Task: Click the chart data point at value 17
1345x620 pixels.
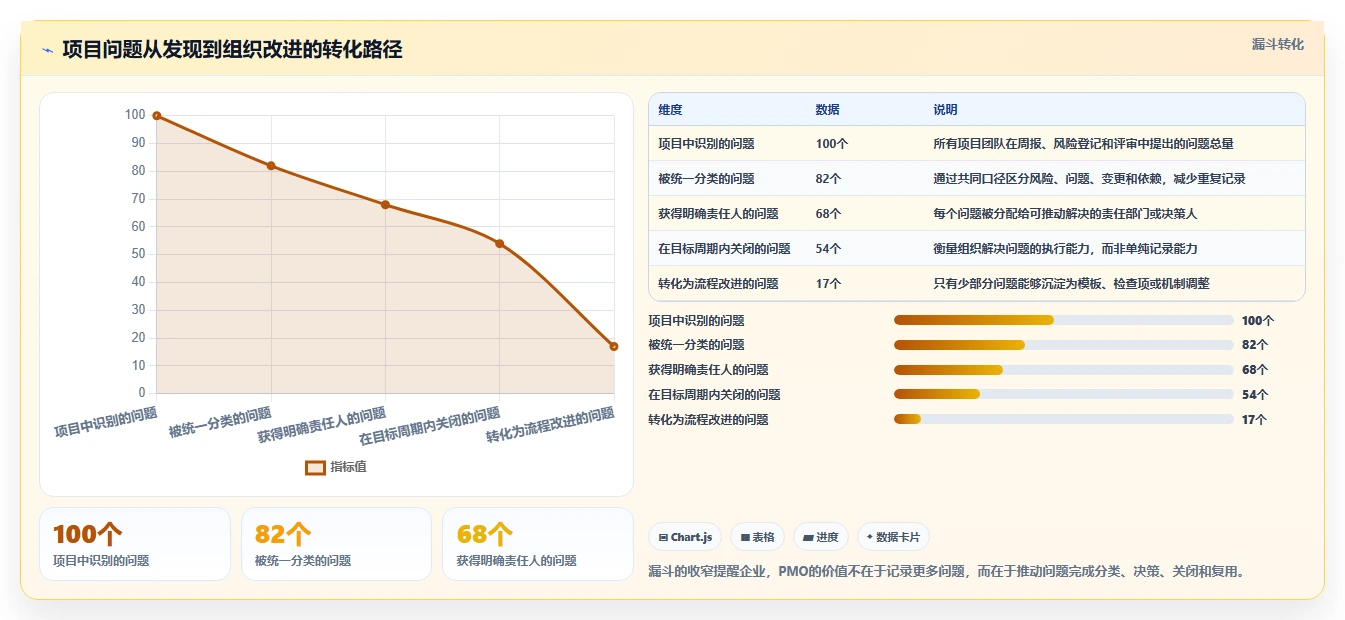Action: 614,347
